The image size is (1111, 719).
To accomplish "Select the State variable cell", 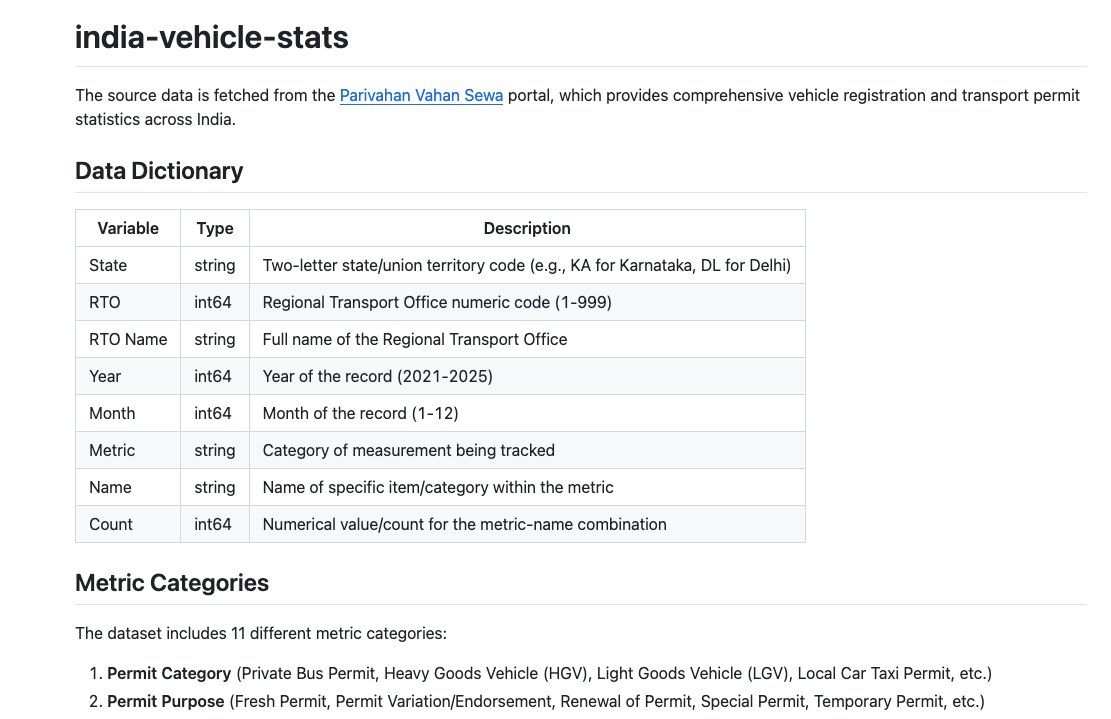I will point(108,265).
